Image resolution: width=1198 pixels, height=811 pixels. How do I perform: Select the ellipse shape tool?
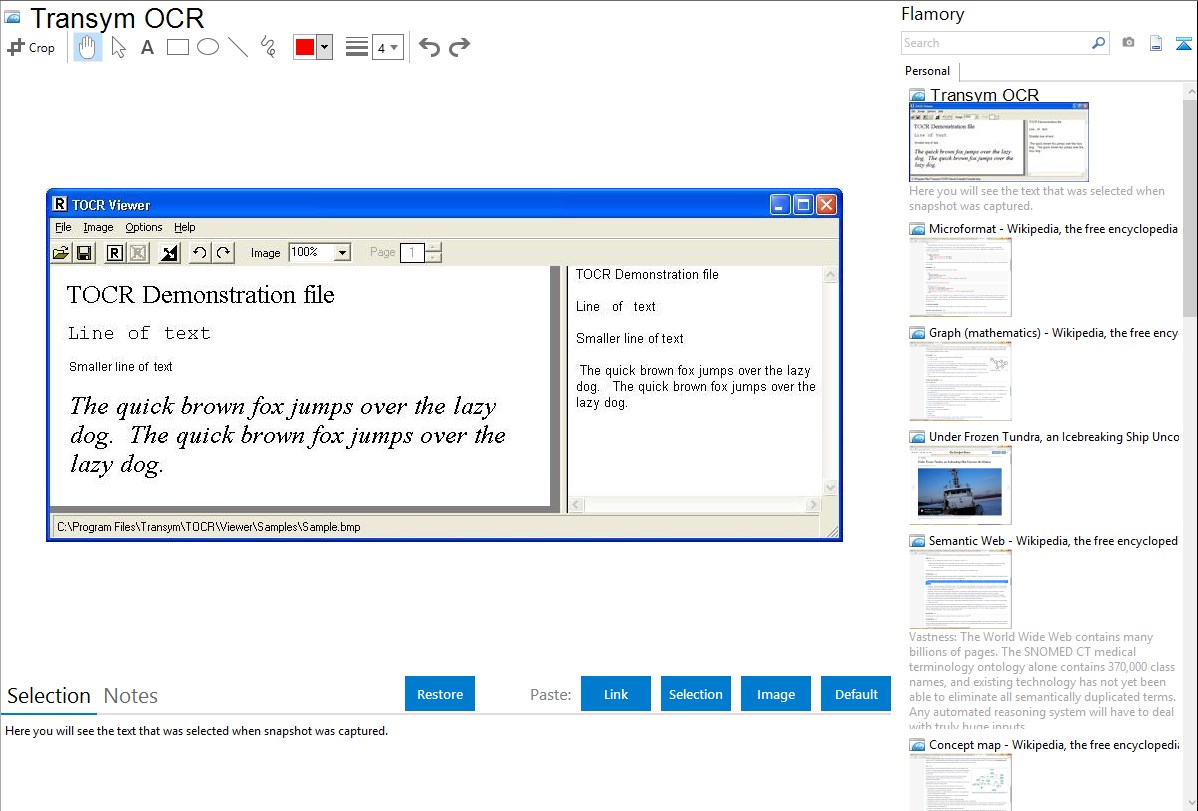point(208,47)
